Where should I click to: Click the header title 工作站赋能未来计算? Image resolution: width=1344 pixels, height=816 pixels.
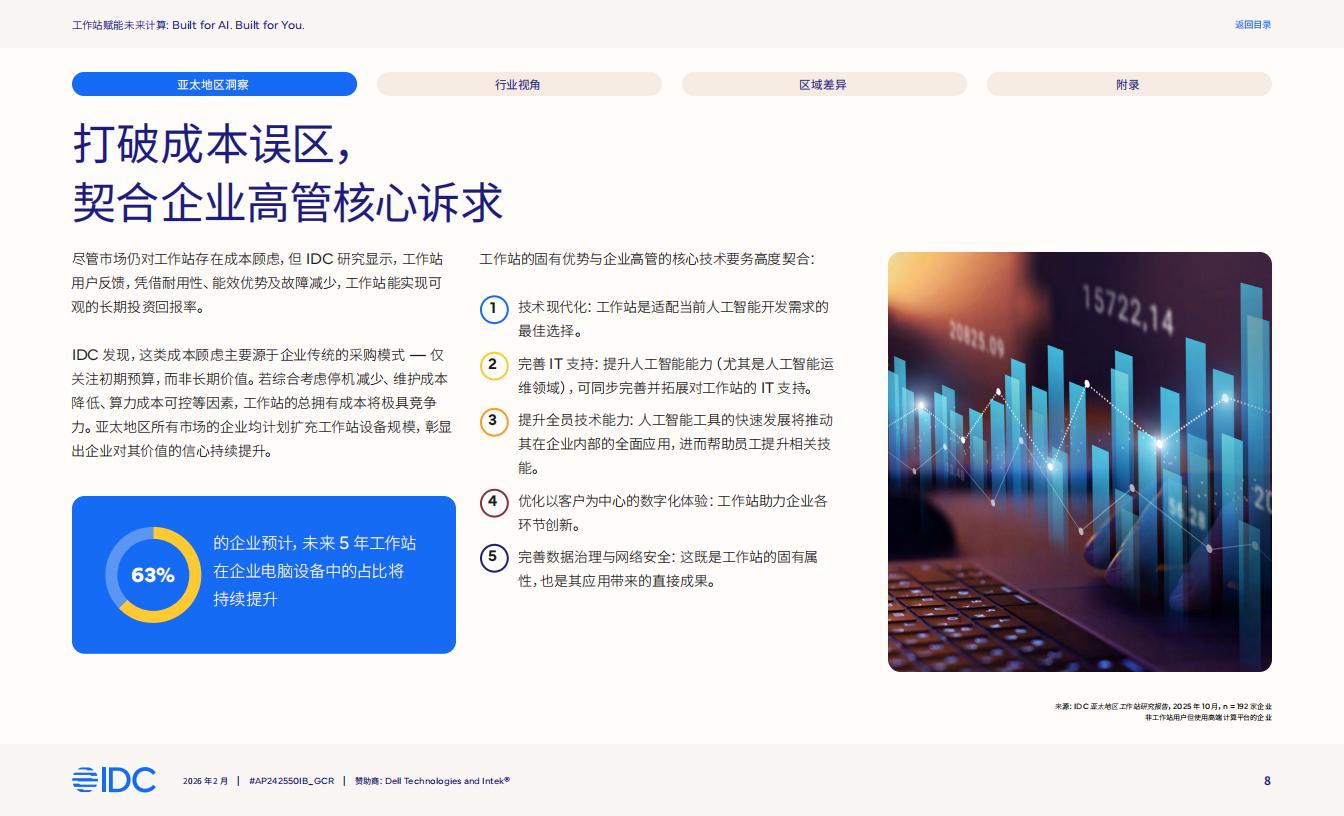(x=188, y=25)
